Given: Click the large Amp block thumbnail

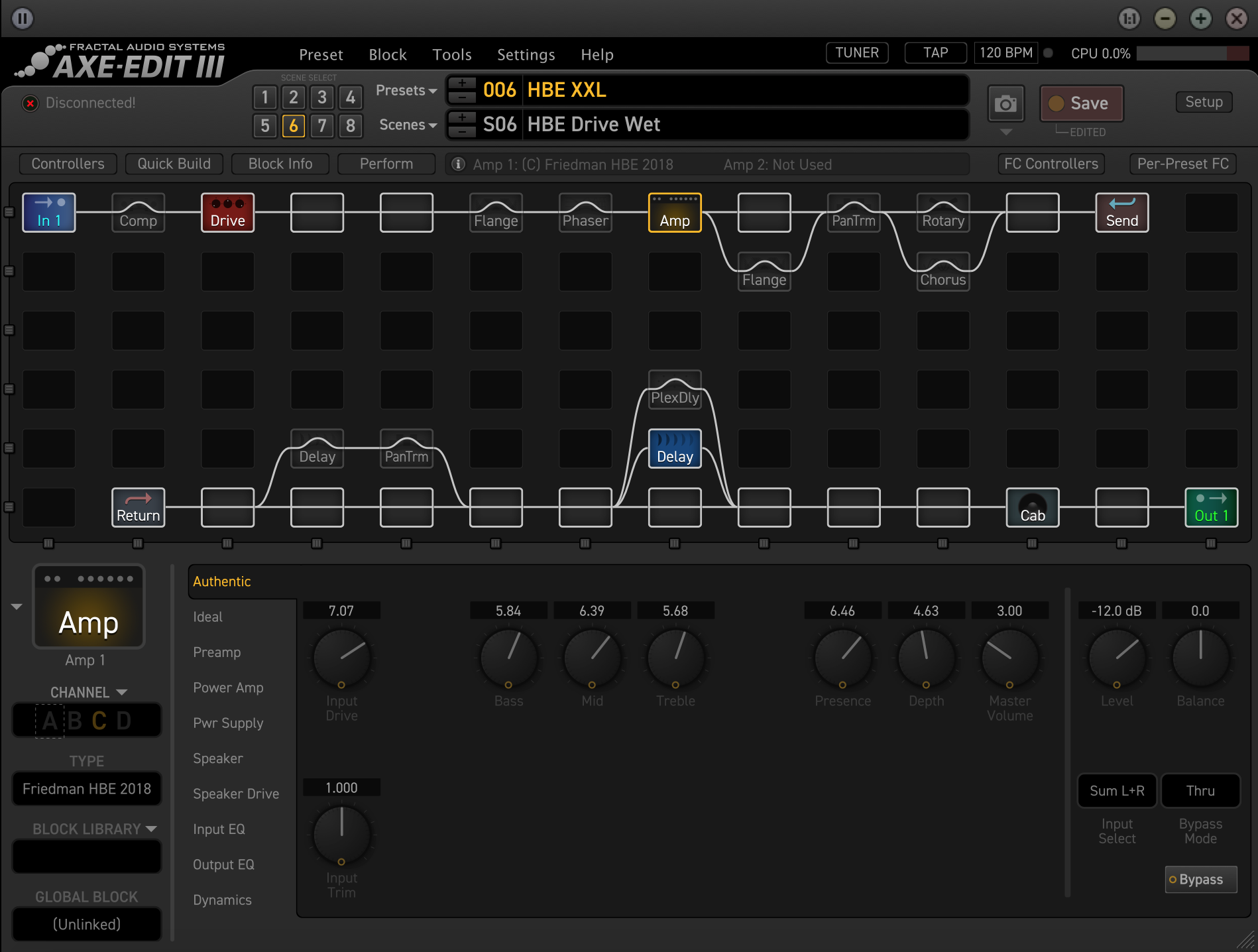Looking at the screenshot, I should (89, 607).
